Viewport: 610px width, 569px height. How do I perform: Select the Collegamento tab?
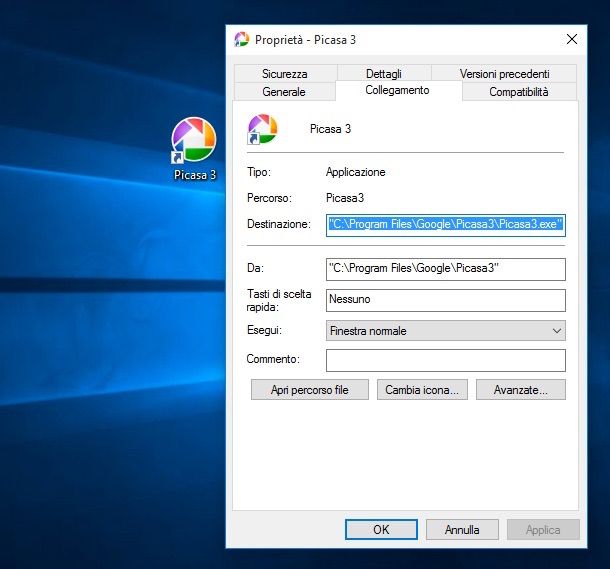coord(397,90)
